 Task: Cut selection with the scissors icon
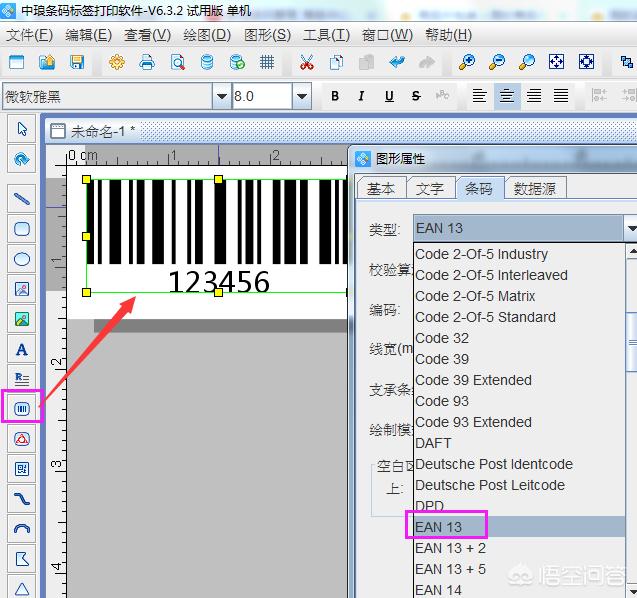pos(307,62)
